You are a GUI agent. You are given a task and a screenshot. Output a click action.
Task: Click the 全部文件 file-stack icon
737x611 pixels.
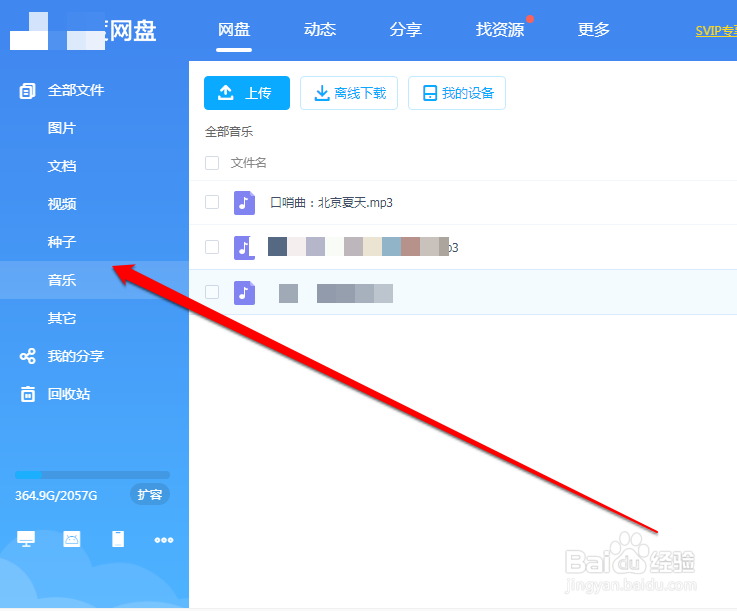(x=27, y=91)
